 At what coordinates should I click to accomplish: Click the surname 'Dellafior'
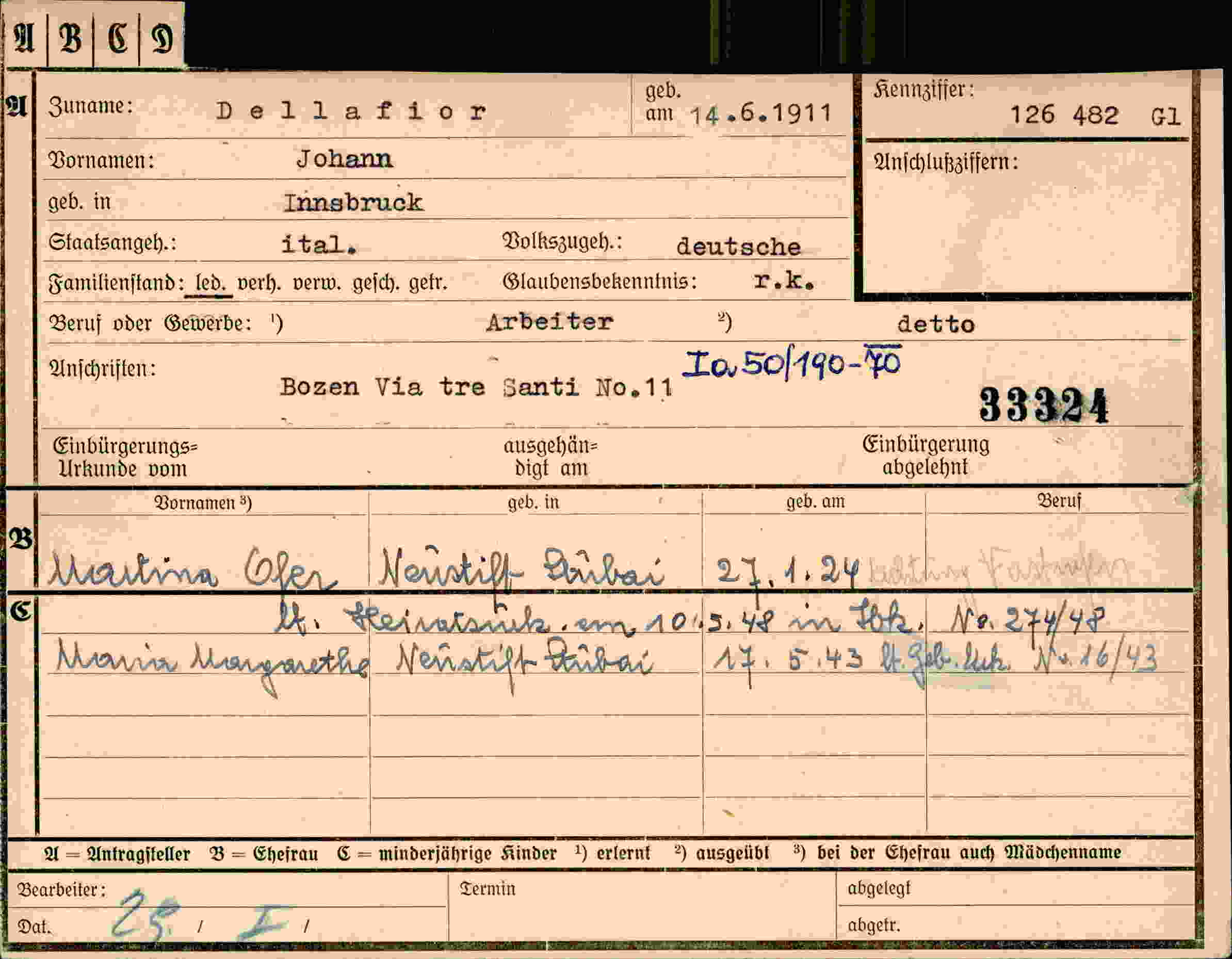[x=351, y=111]
